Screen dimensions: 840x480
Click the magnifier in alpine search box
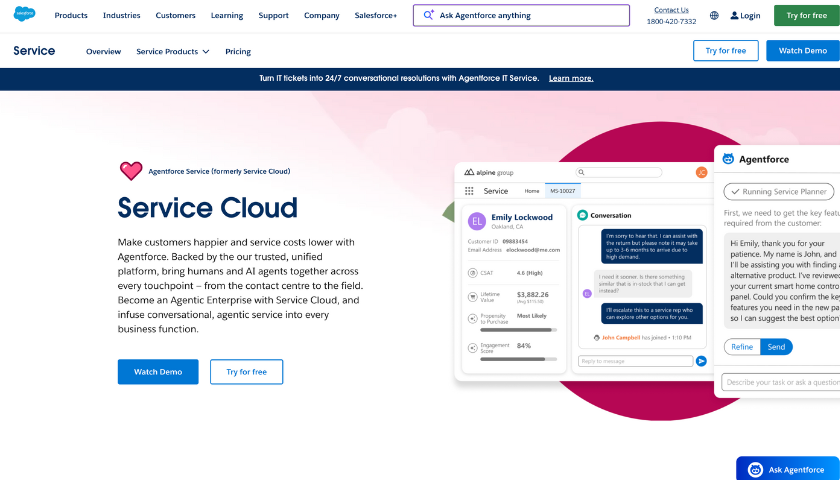pyautogui.click(x=581, y=172)
